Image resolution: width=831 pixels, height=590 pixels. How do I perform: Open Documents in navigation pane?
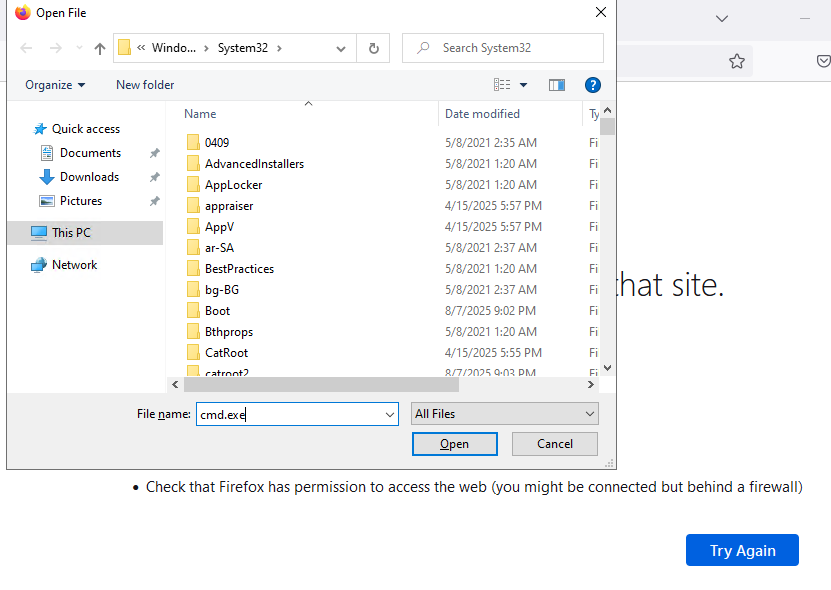[x=90, y=153]
